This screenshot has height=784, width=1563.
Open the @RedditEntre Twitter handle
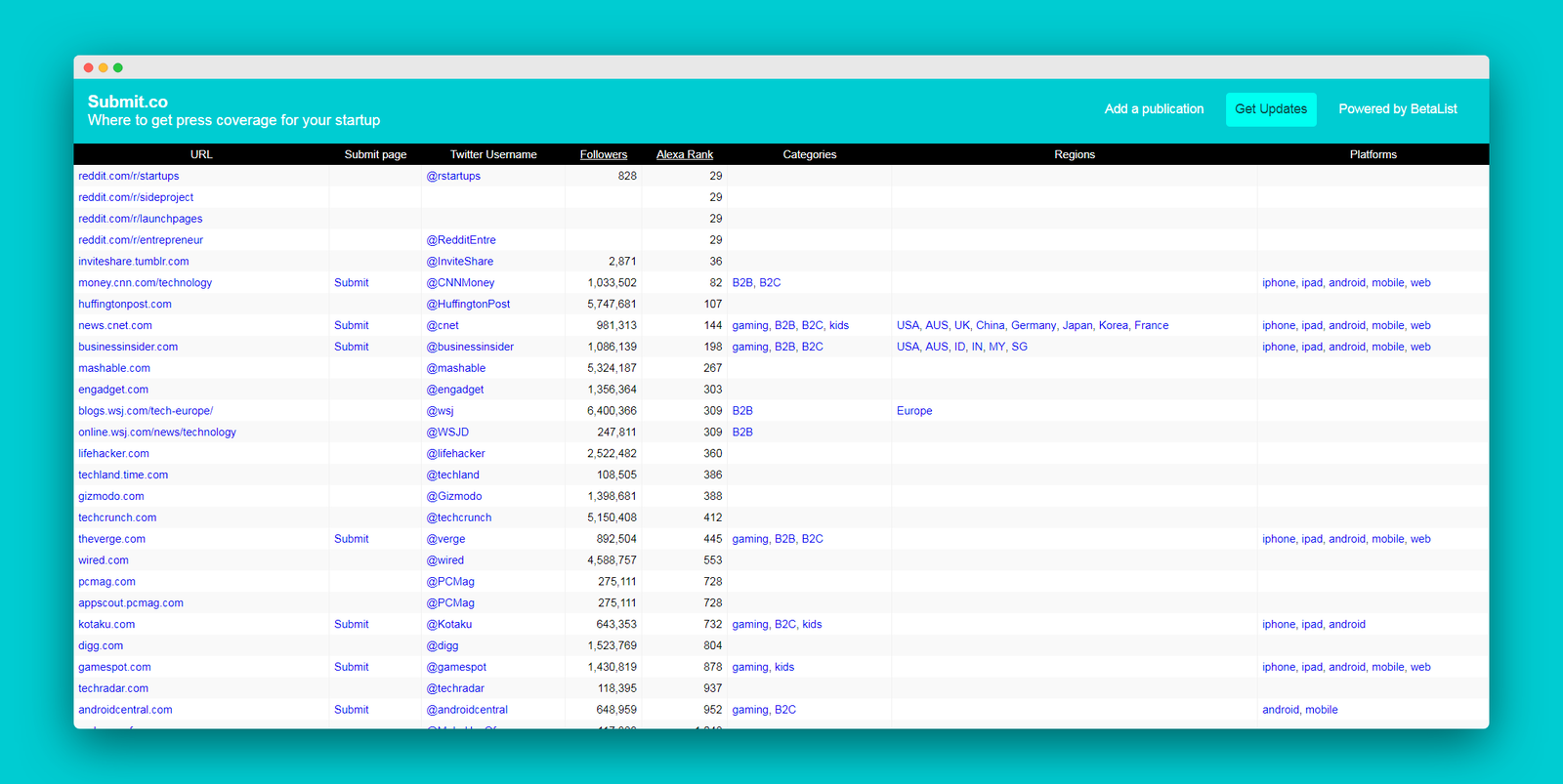461,240
